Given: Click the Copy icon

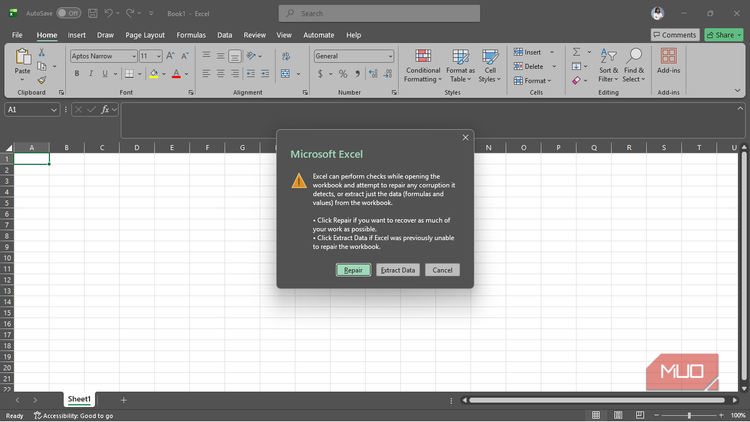Looking at the screenshot, I should pyautogui.click(x=42, y=66).
